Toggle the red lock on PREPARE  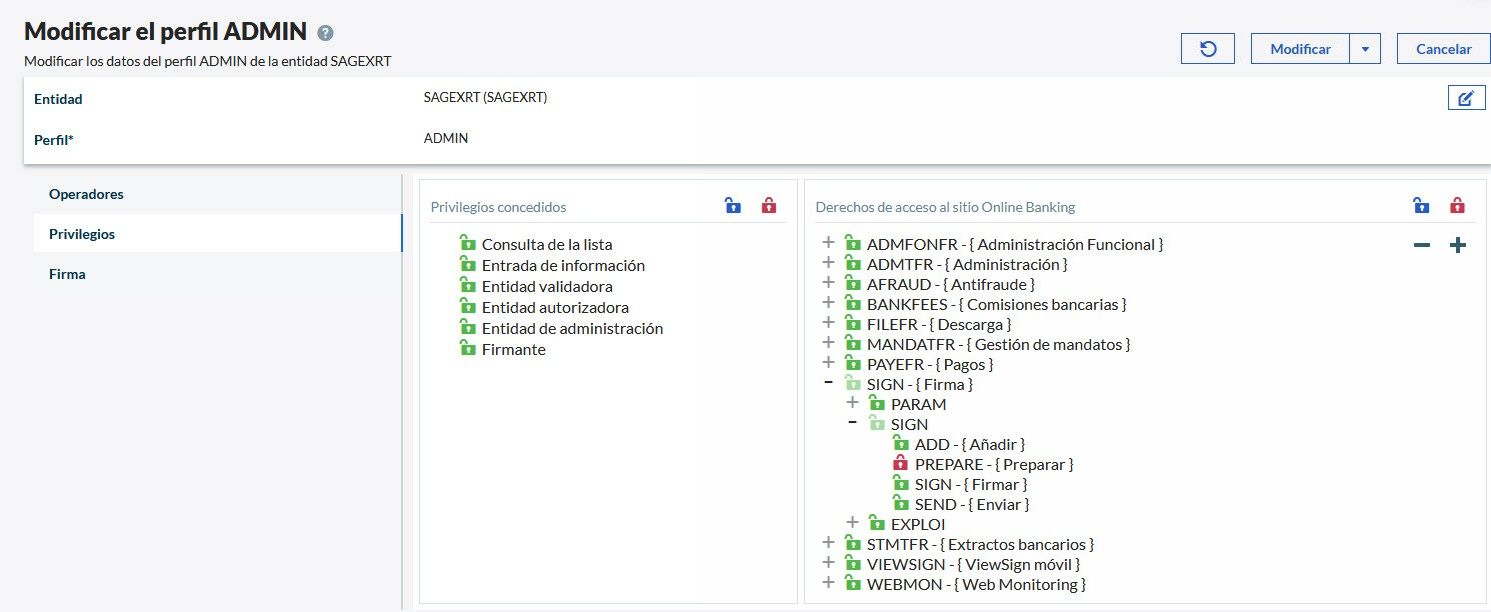pos(900,464)
